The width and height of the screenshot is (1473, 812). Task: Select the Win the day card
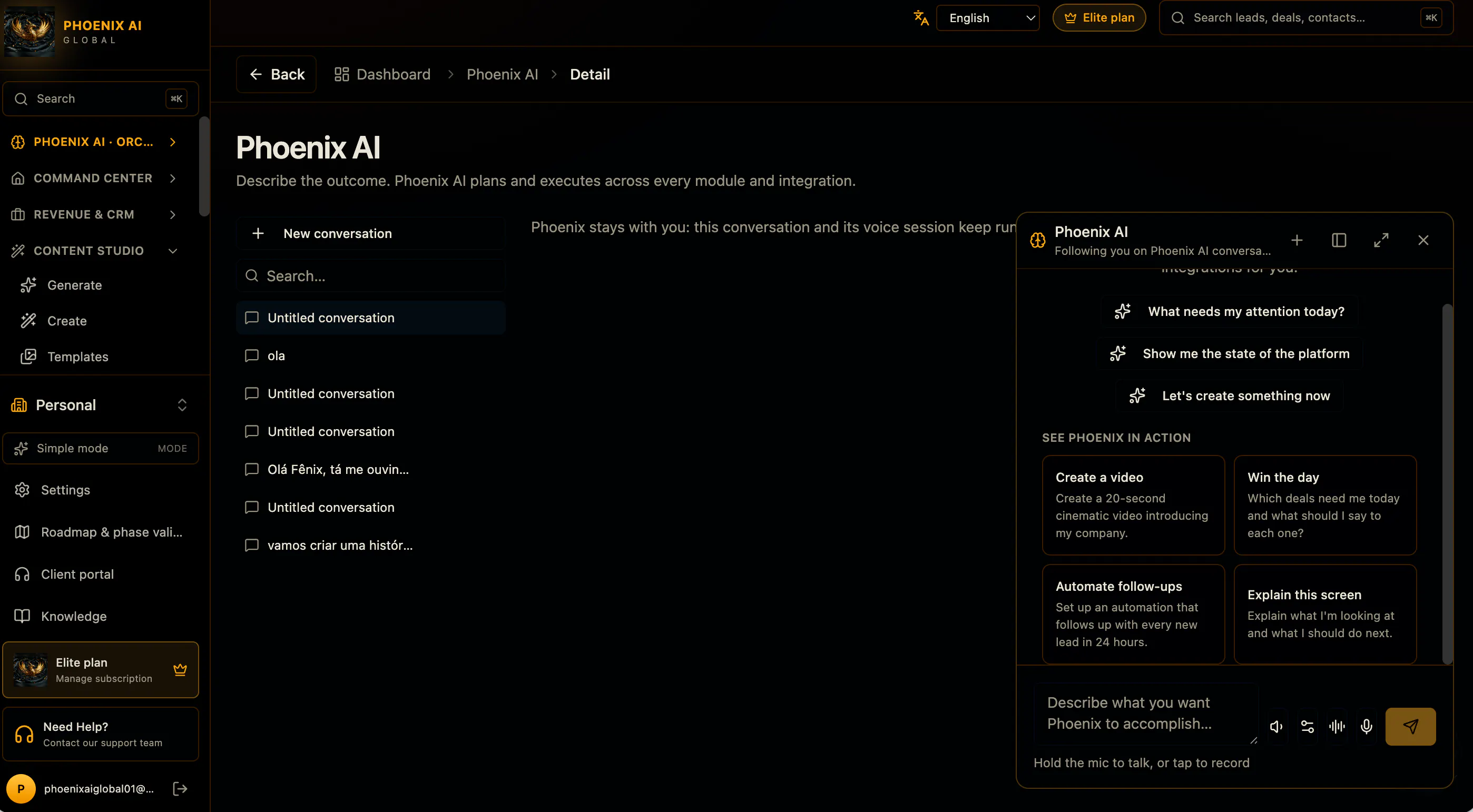[x=1325, y=504]
